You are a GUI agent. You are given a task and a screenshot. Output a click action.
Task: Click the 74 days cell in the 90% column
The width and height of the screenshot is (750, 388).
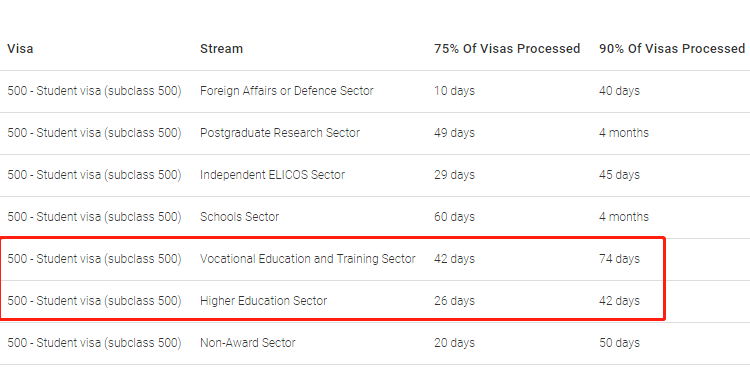pos(619,259)
